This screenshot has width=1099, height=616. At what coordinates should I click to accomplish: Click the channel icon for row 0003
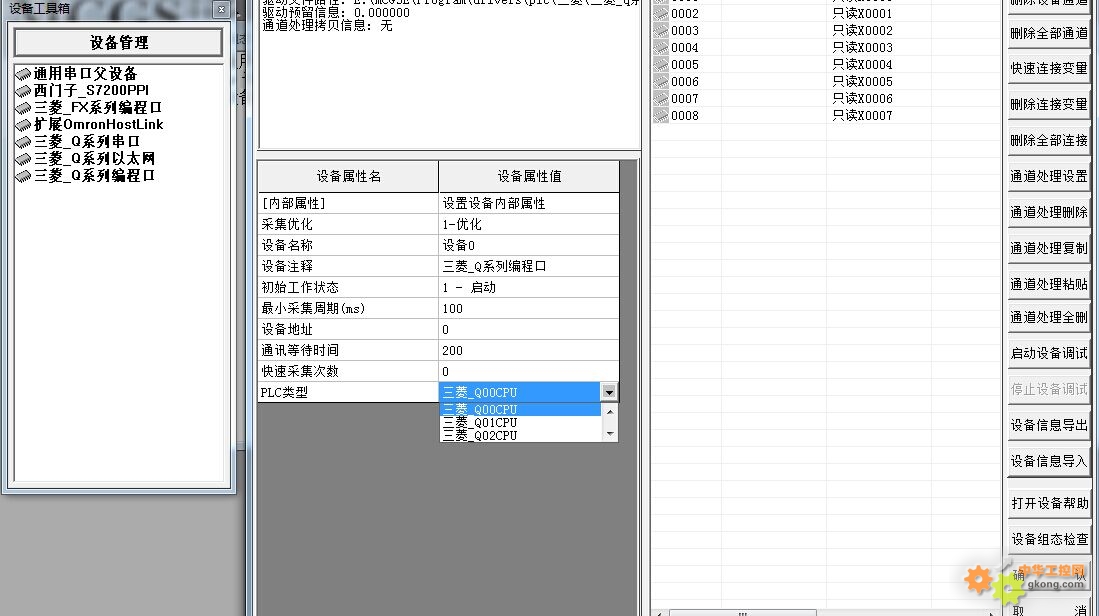pos(660,30)
